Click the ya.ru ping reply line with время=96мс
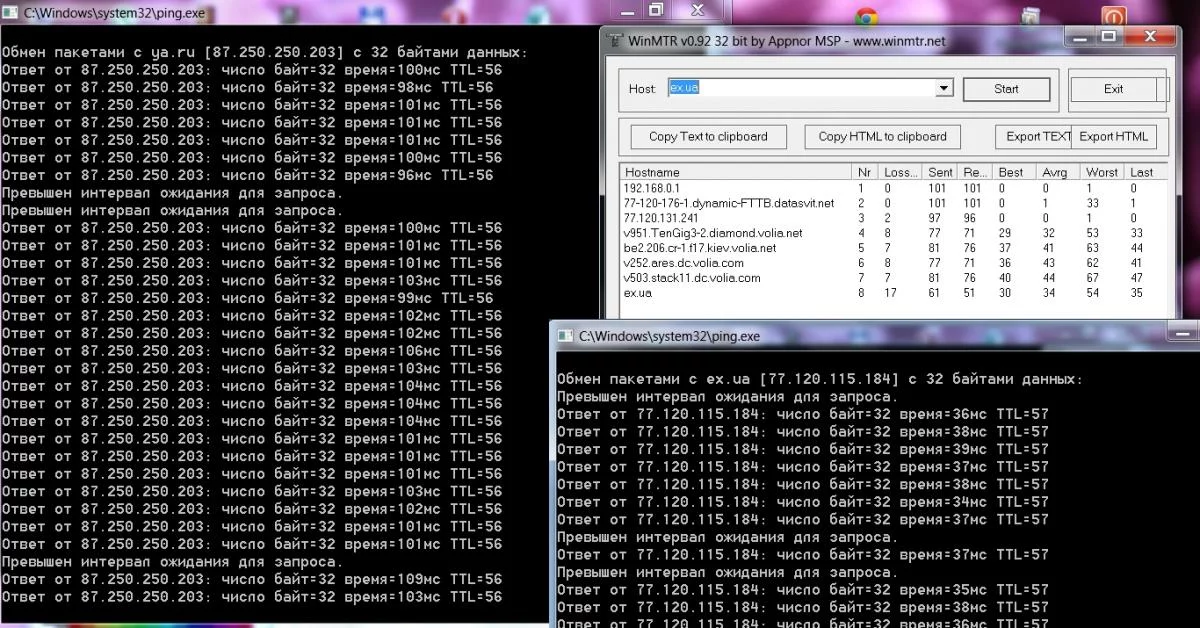 [x=247, y=175]
